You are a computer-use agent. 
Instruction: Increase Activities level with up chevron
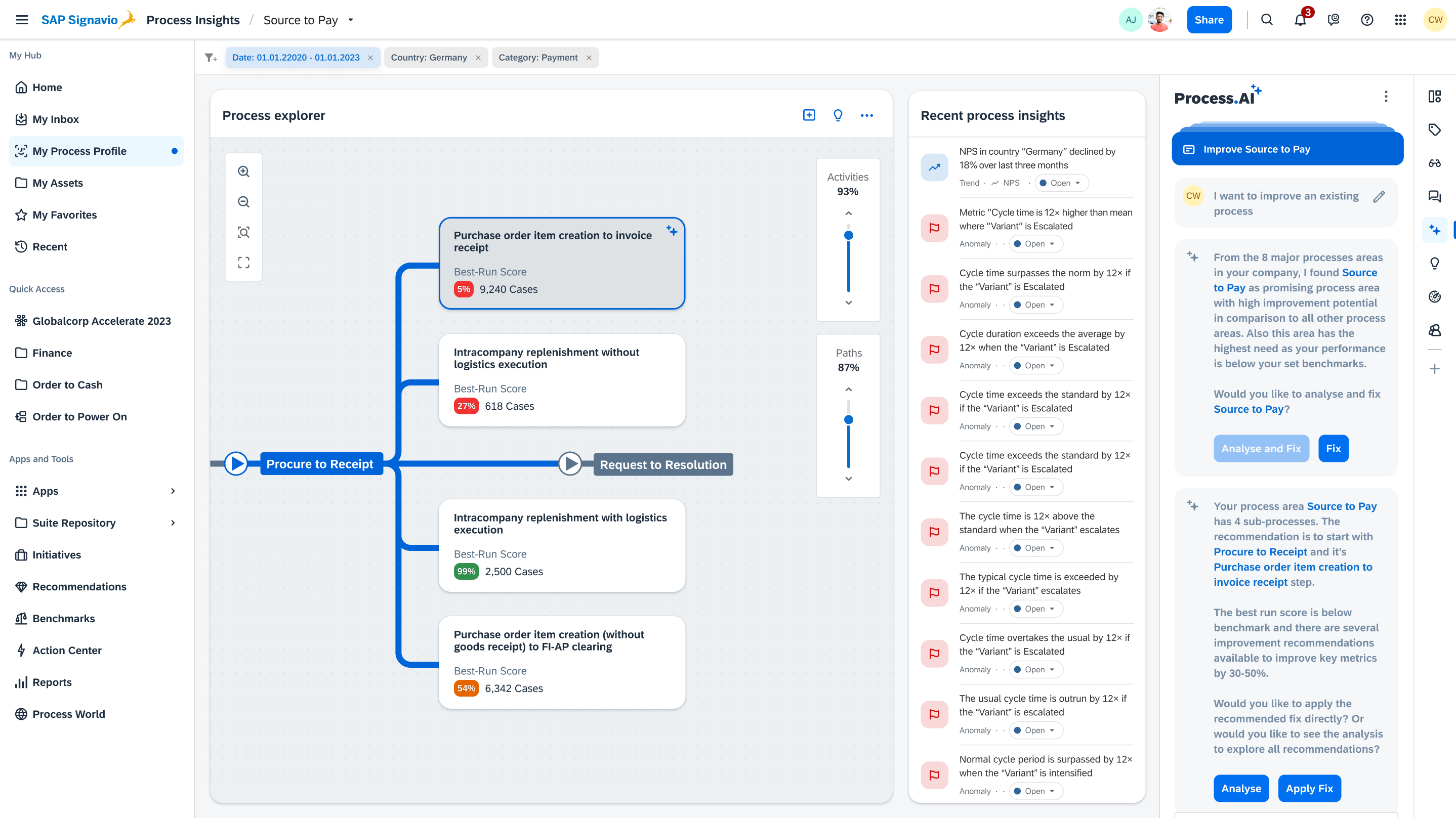point(848,213)
